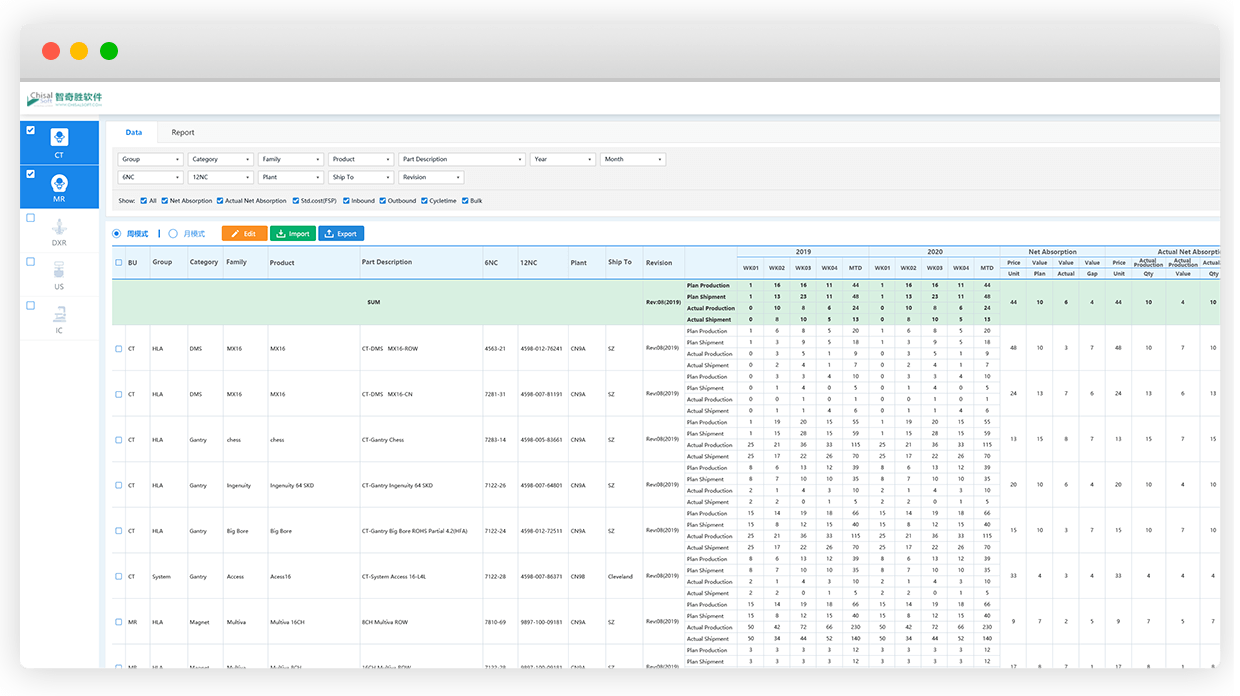
Task: Toggle the Cycletime show checkbox
Action: click(424, 201)
